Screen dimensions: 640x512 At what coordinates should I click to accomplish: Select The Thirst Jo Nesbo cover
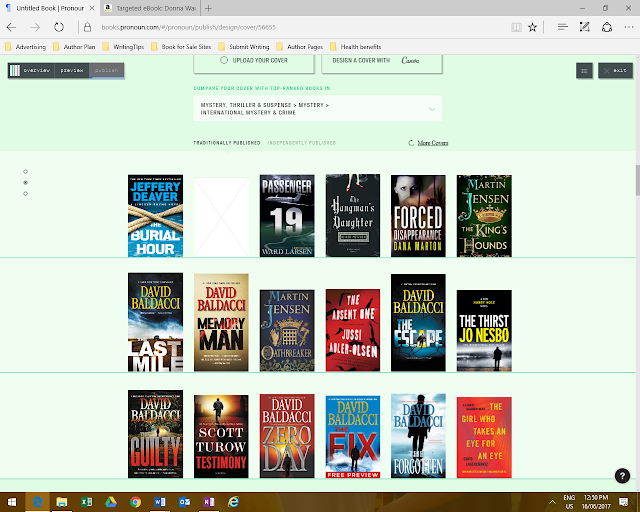(x=484, y=331)
